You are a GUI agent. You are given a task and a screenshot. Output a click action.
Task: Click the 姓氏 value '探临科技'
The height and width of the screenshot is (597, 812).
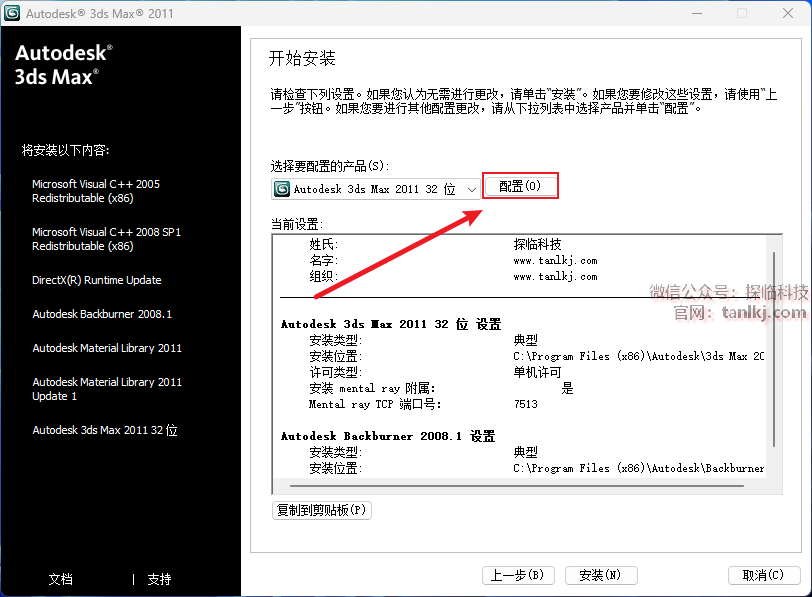click(x=537, y=244)
